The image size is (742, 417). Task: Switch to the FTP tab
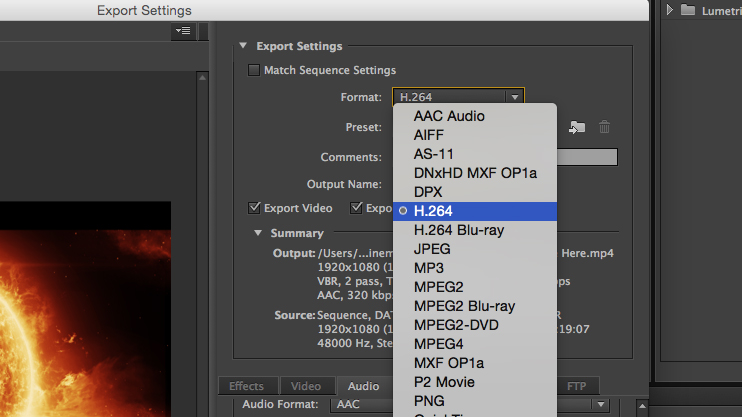[x=577, y=386]
